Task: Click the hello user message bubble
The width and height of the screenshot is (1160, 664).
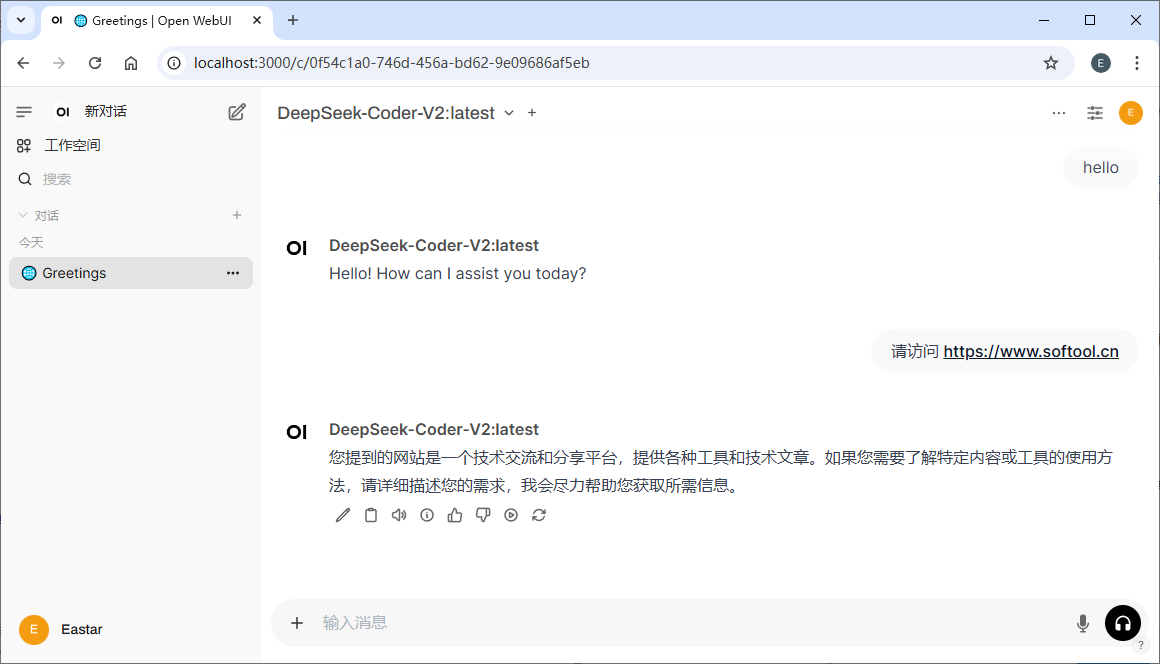Action: [1100, 168]
